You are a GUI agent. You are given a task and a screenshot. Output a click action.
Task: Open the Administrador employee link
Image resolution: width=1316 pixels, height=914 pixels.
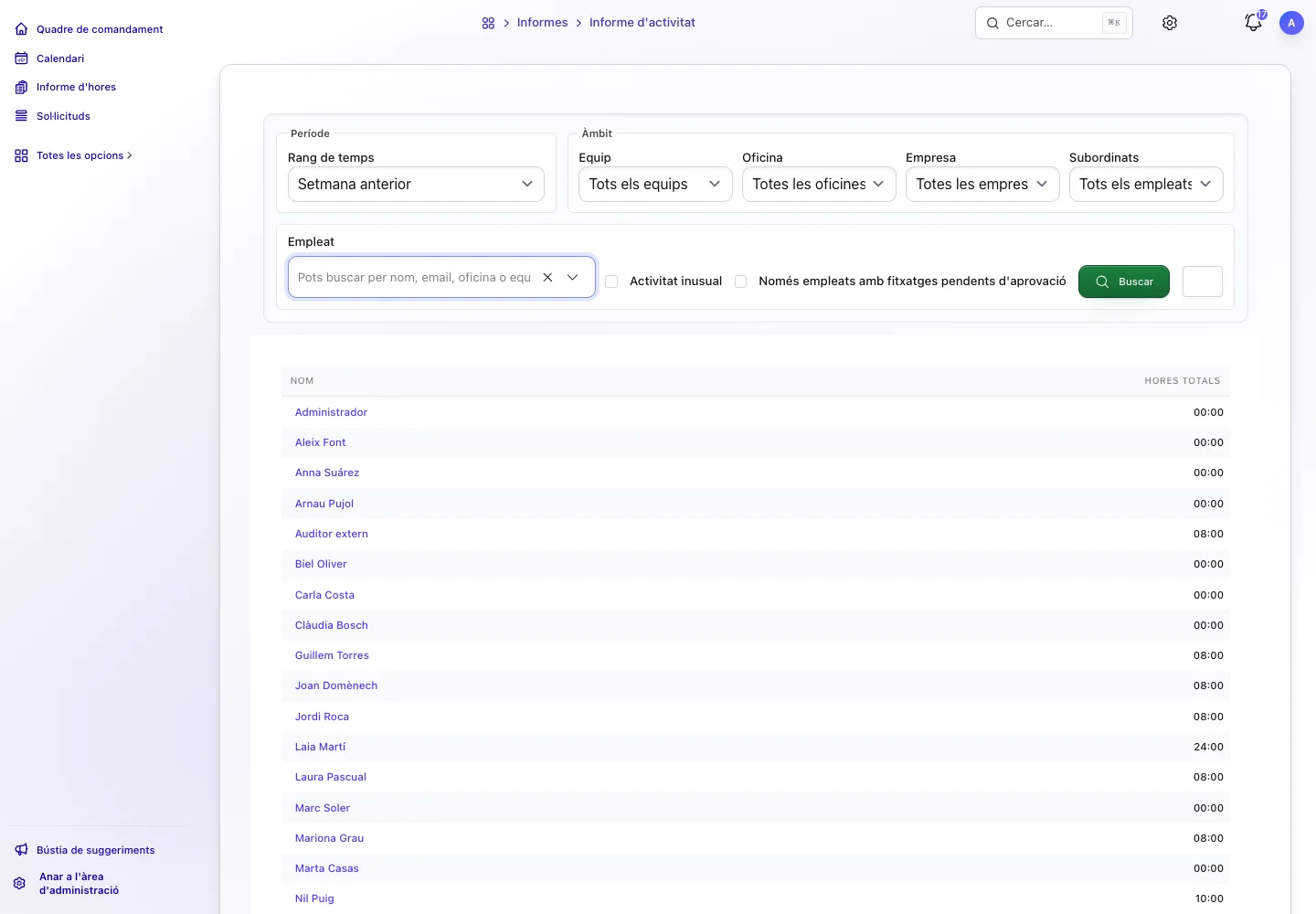click(331, 412)
